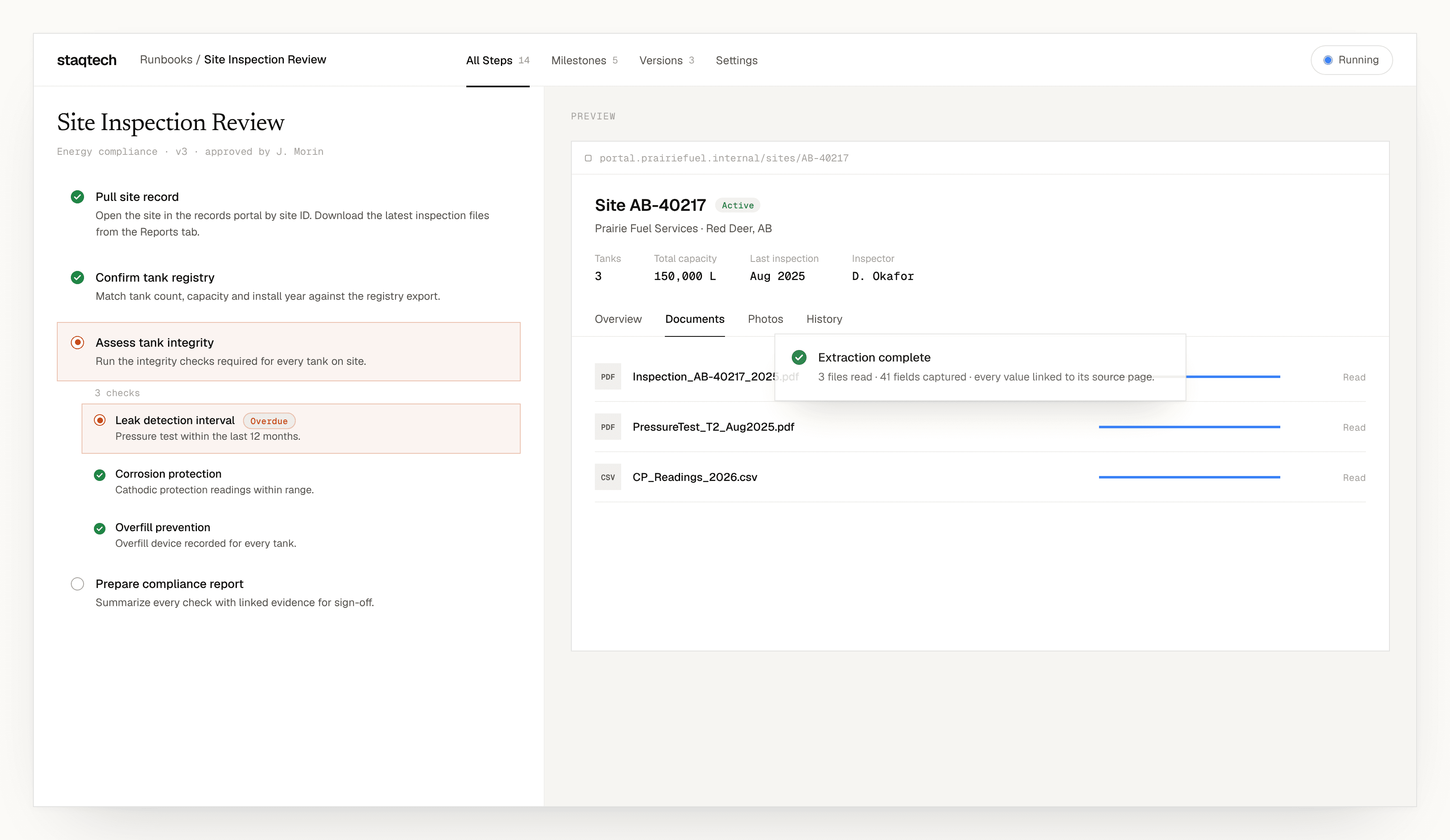Open the PressureTest_T2_Aug2025.pdf file name
The image size is (1450, 840).
click(713, 427)
